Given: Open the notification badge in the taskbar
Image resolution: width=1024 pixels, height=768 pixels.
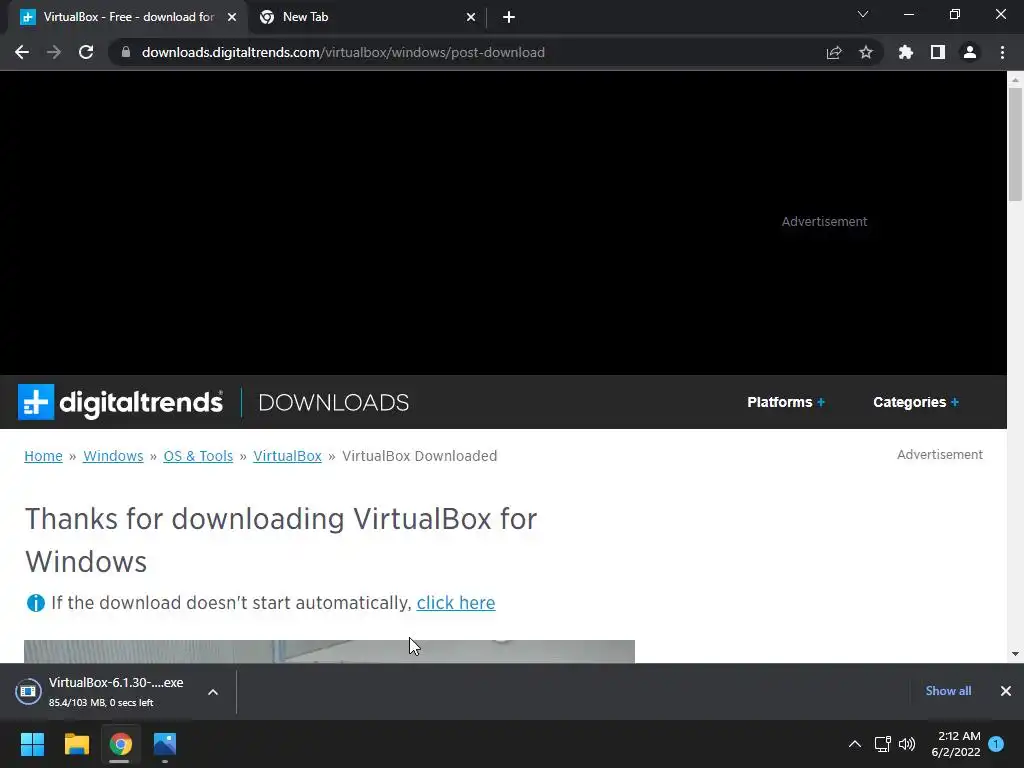Looking at the screenshot, I should click(x=997, y=743).
